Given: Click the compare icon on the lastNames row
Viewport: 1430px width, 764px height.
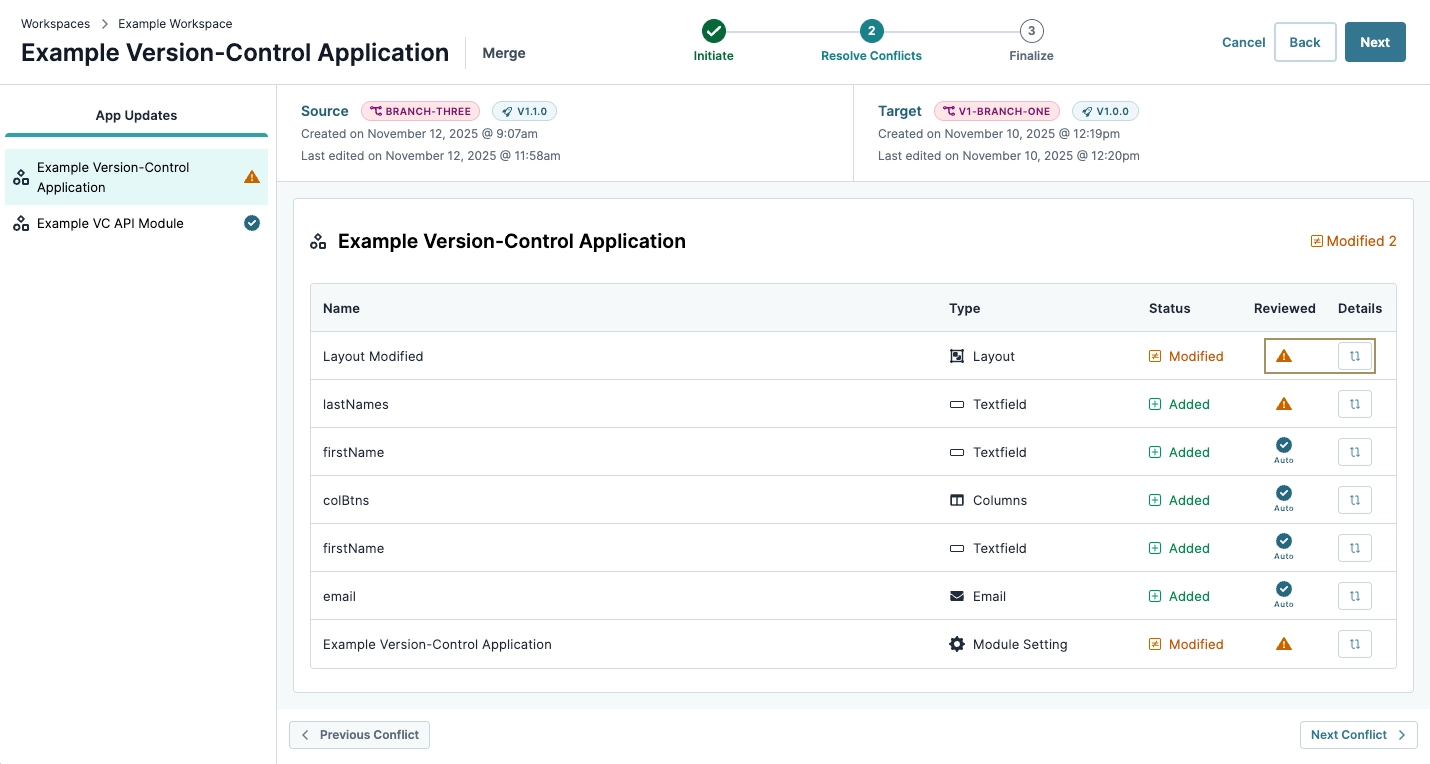Looking at the screenshot, I should pos(1355,404).
